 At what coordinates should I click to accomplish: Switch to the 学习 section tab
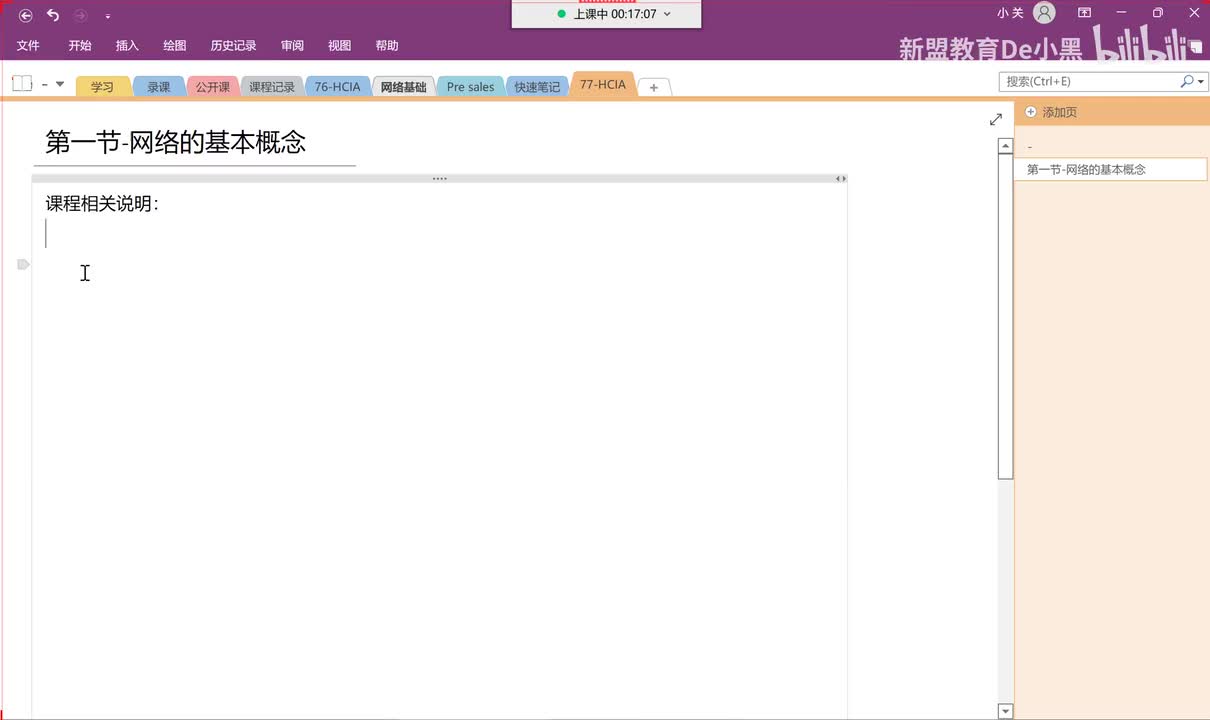pyautogui.click(x=103, y=87)
